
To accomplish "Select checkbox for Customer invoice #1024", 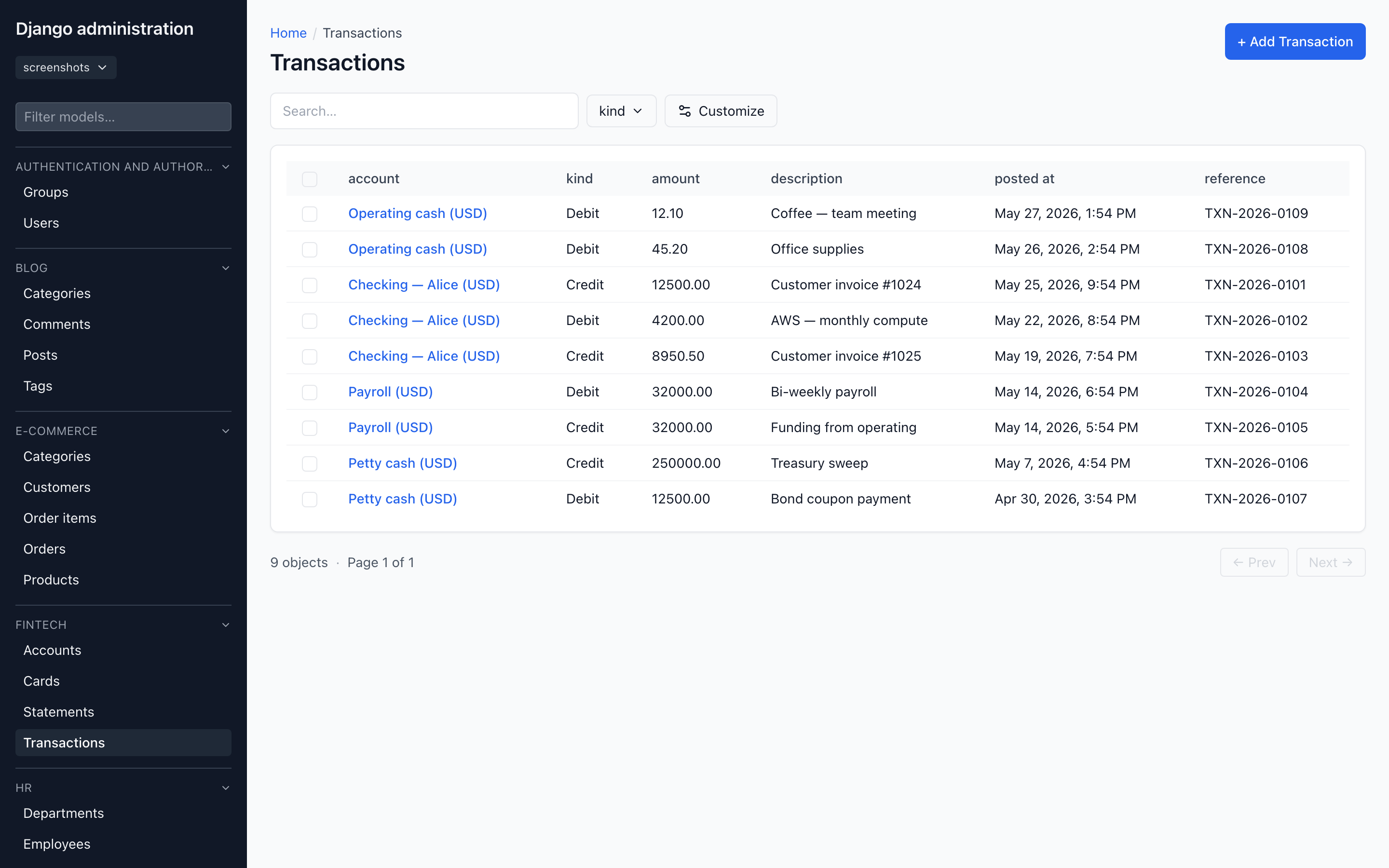I will (309, 285).
